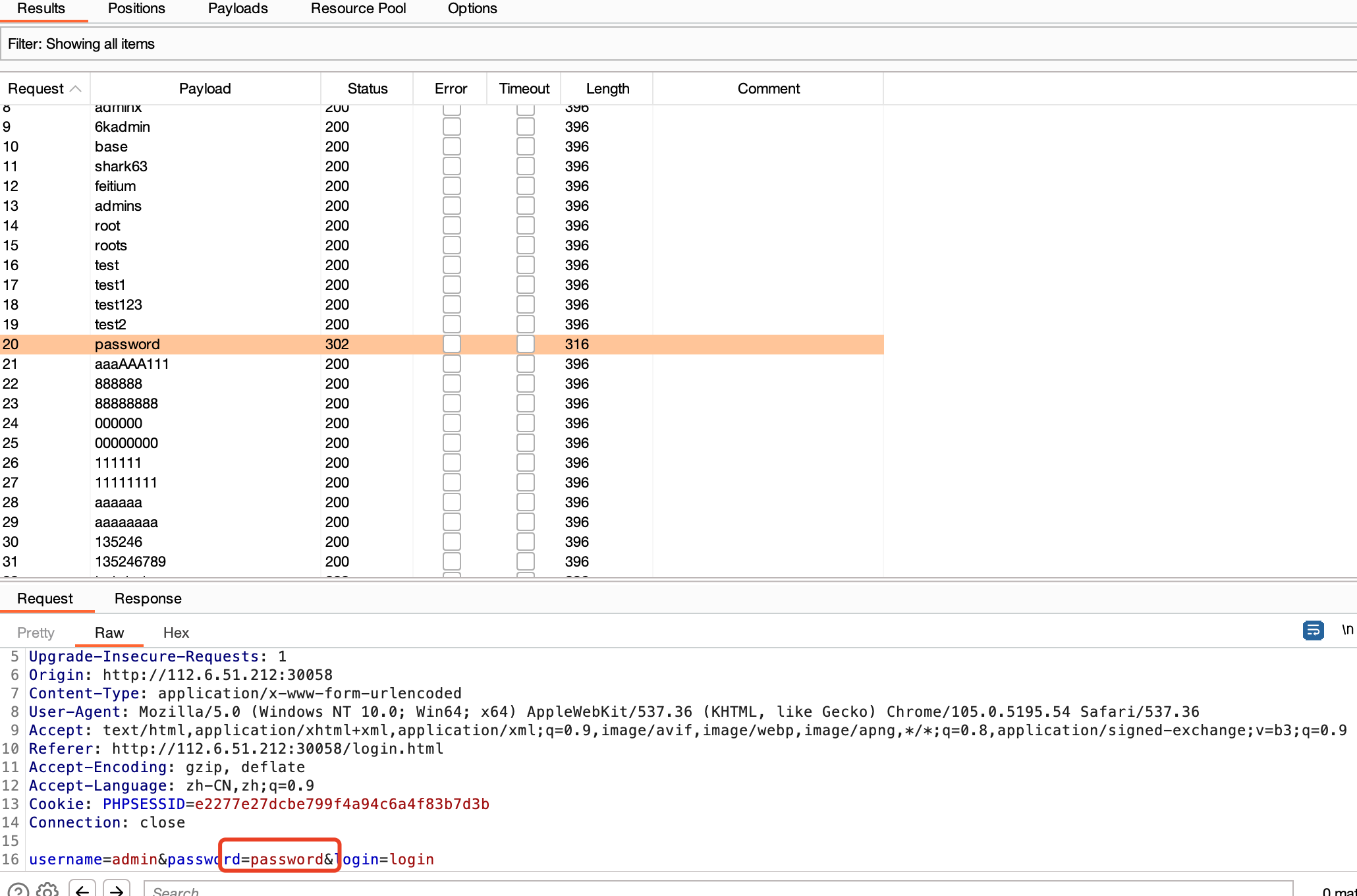Viewport: 1357px width, 896px height.
Task: Go to previous match with back arrow
Action: 82,889
